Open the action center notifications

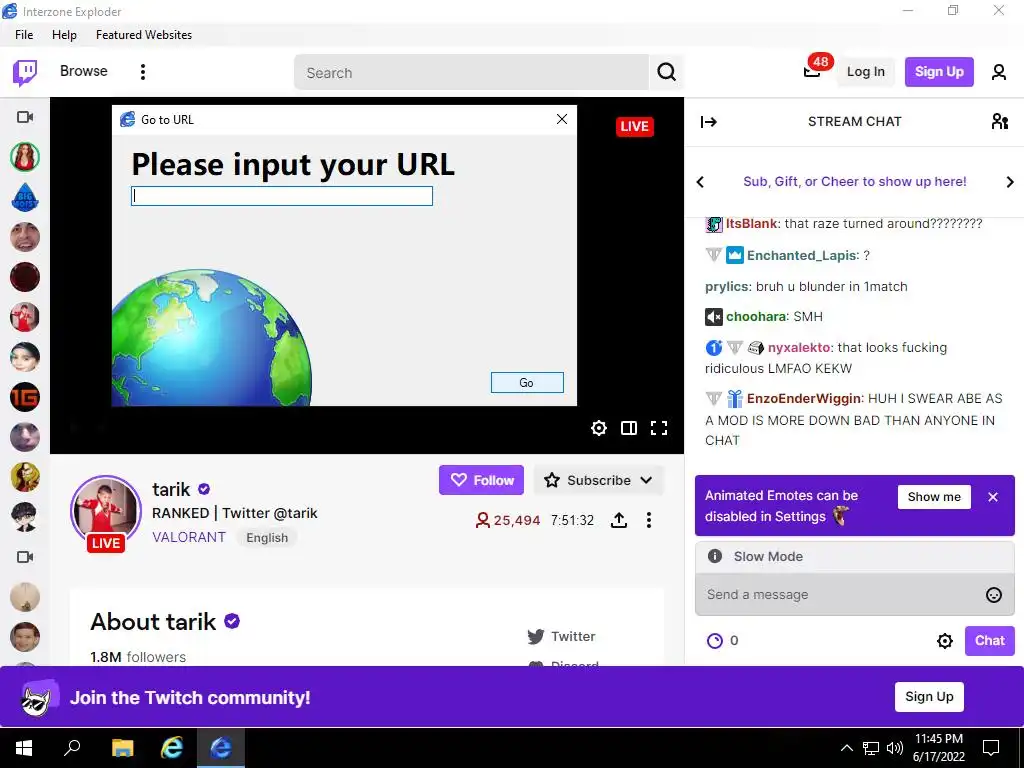pos(991,748)
